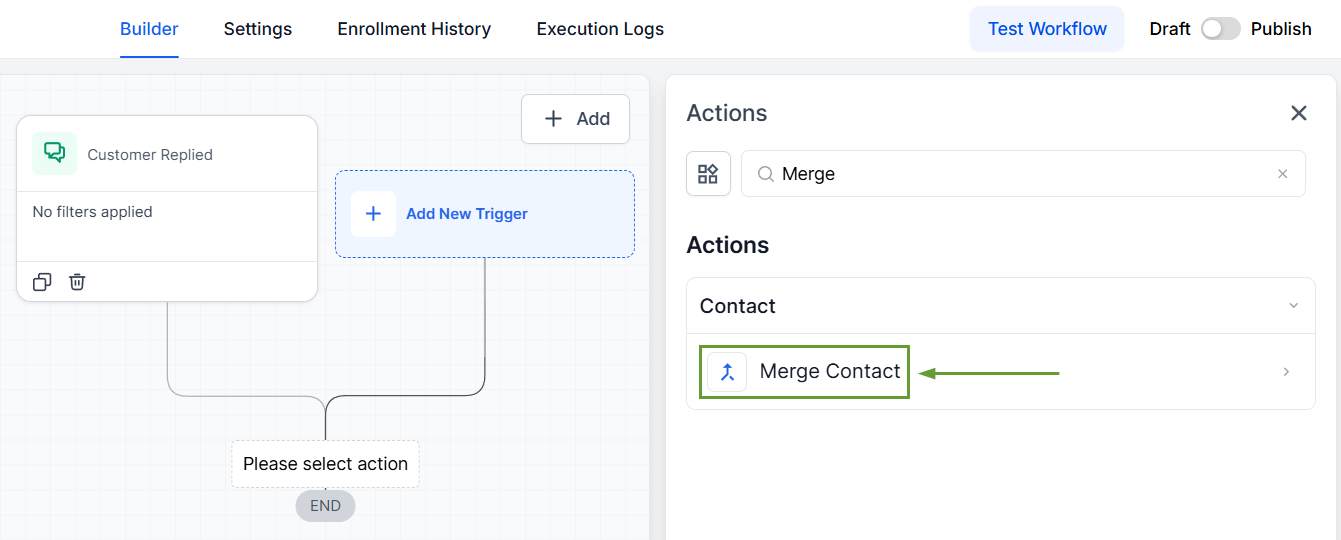
Task: Collapse the Contact category section
Action: point(1293,306)
